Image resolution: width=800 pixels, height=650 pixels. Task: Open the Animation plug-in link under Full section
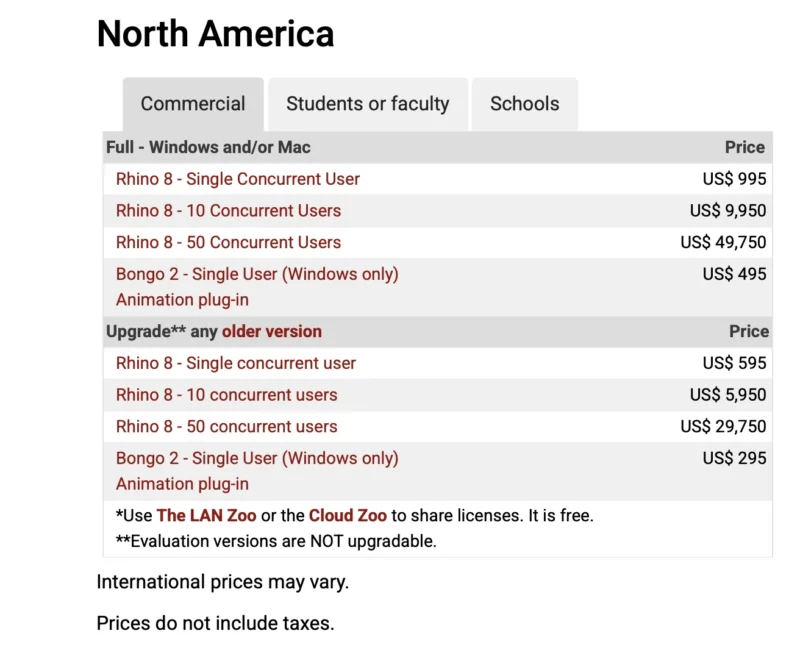[182, 299]
